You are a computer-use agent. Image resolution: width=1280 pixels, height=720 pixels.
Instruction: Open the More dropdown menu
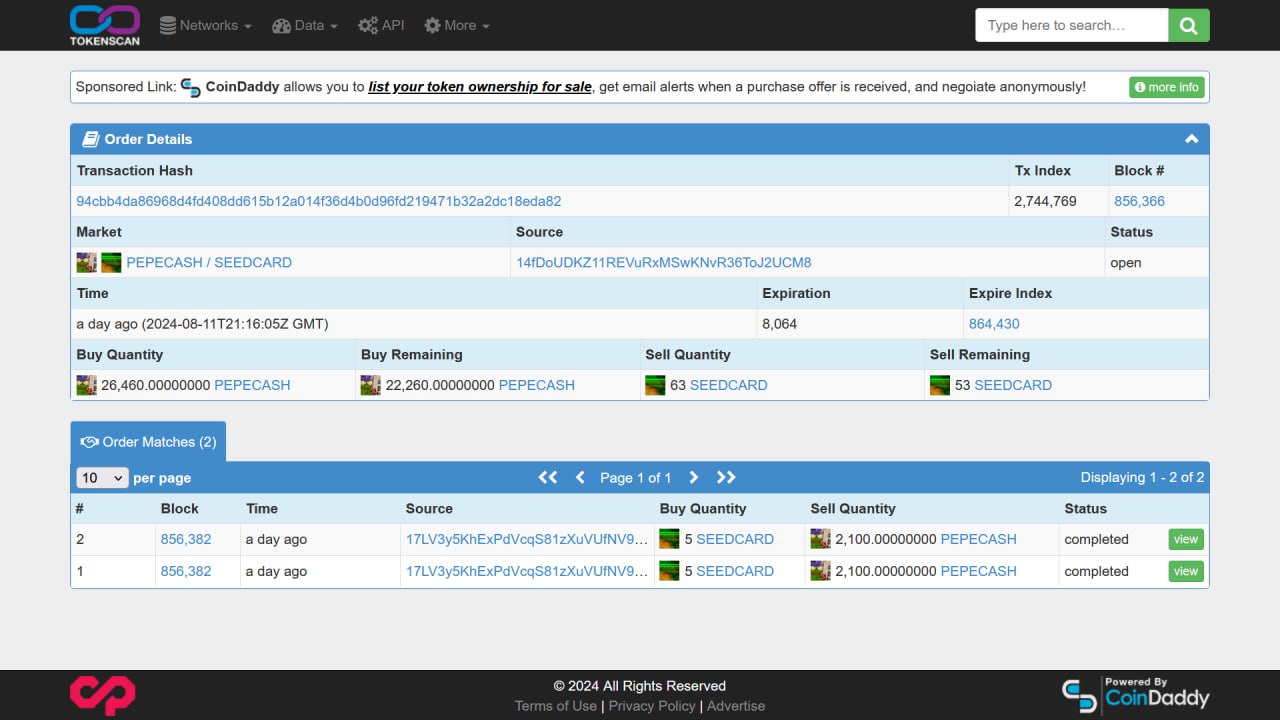click(457, 25)
